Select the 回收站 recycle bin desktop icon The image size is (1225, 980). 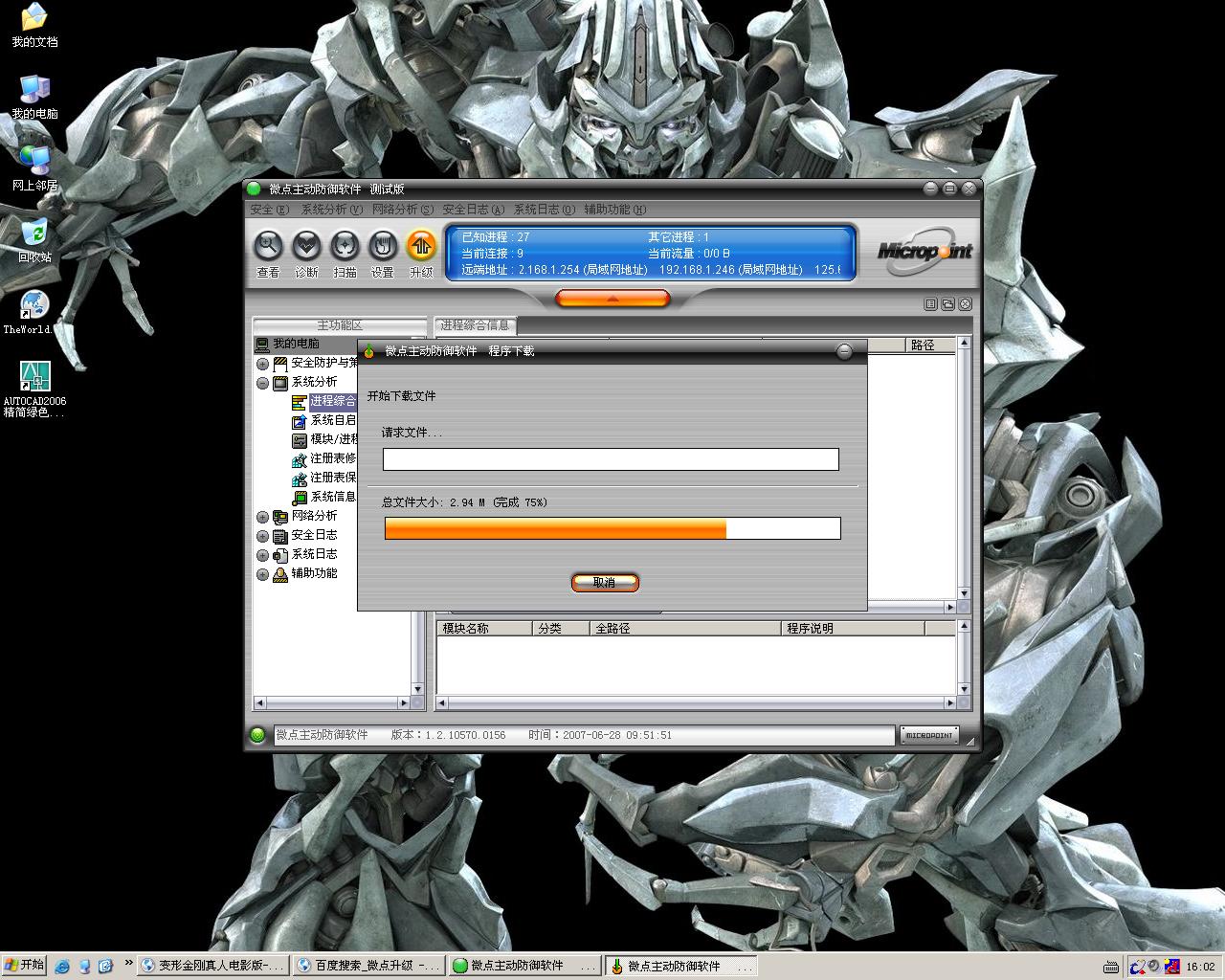pos(34,240)
